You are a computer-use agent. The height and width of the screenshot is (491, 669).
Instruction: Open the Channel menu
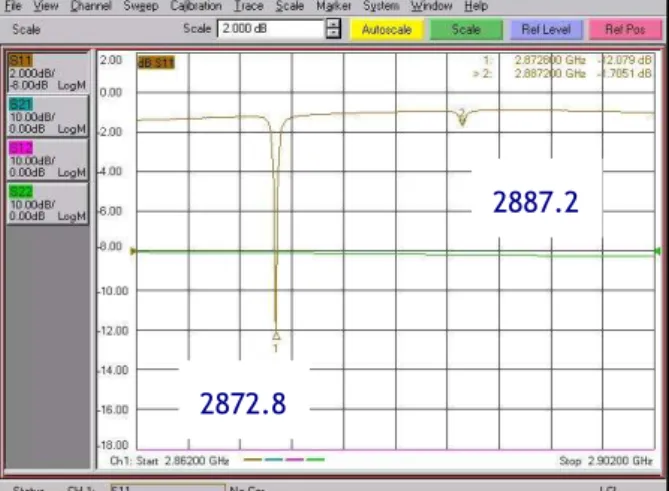[x=90, y=6]
